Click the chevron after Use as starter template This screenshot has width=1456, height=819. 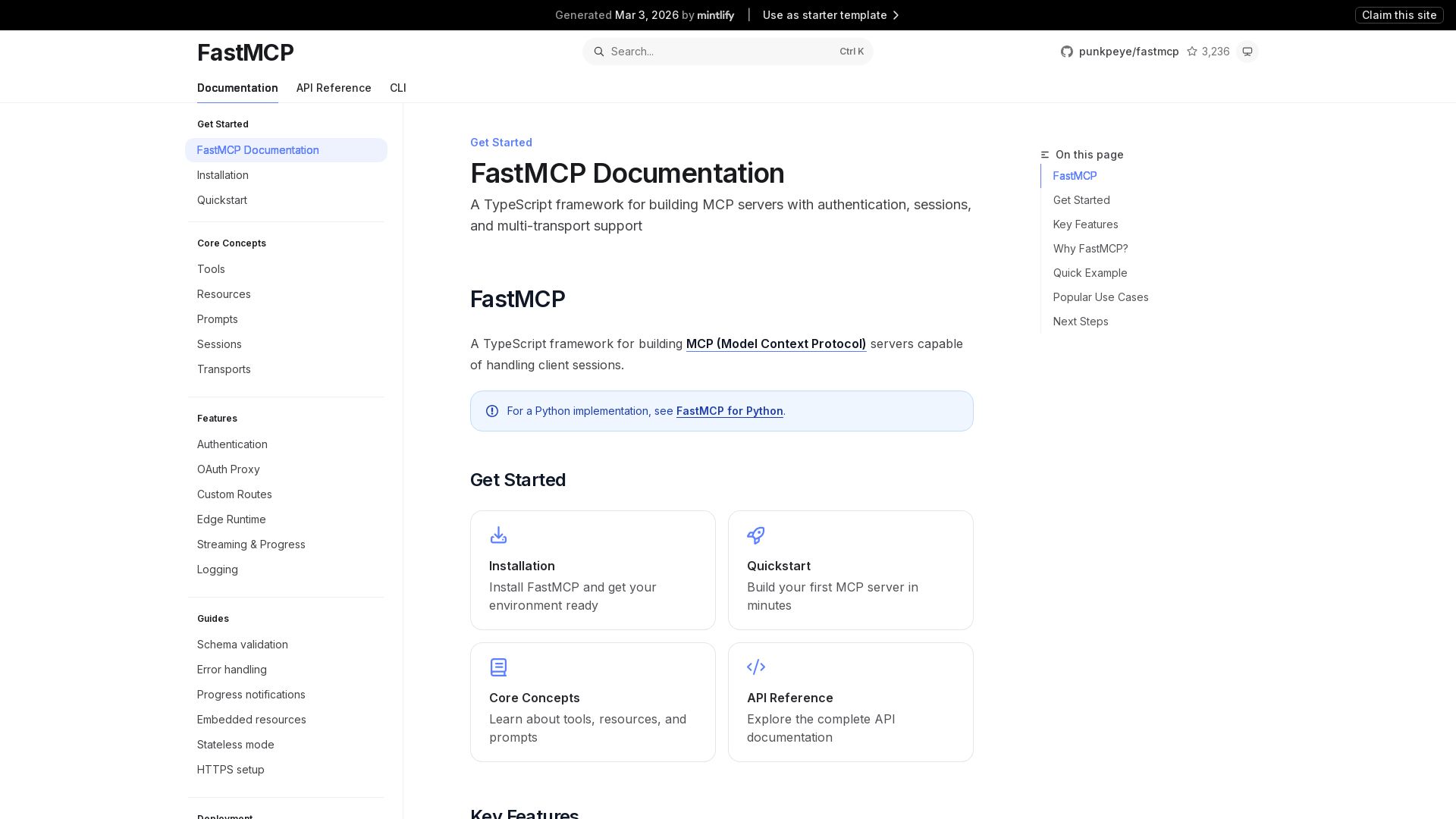pos(896,15)
